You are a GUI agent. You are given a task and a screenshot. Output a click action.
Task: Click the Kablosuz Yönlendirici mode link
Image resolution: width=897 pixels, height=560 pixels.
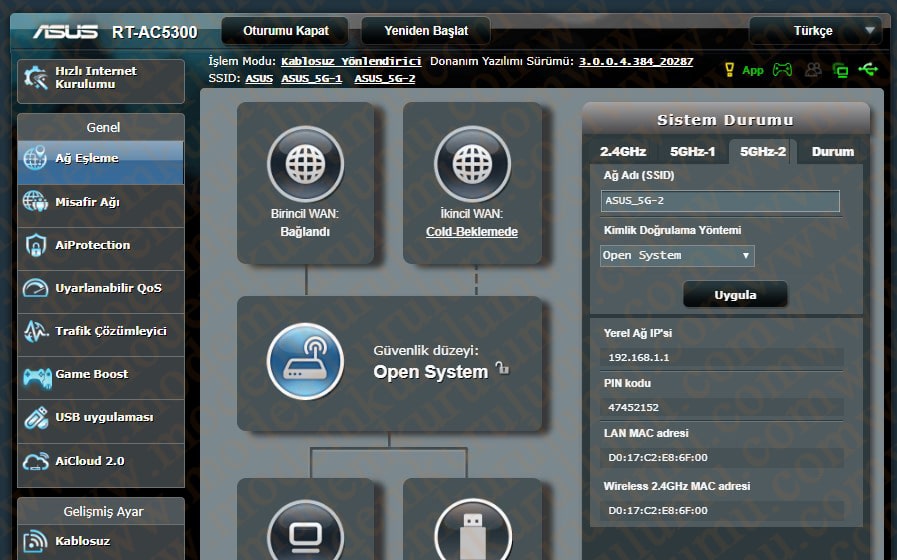(351, 61)
